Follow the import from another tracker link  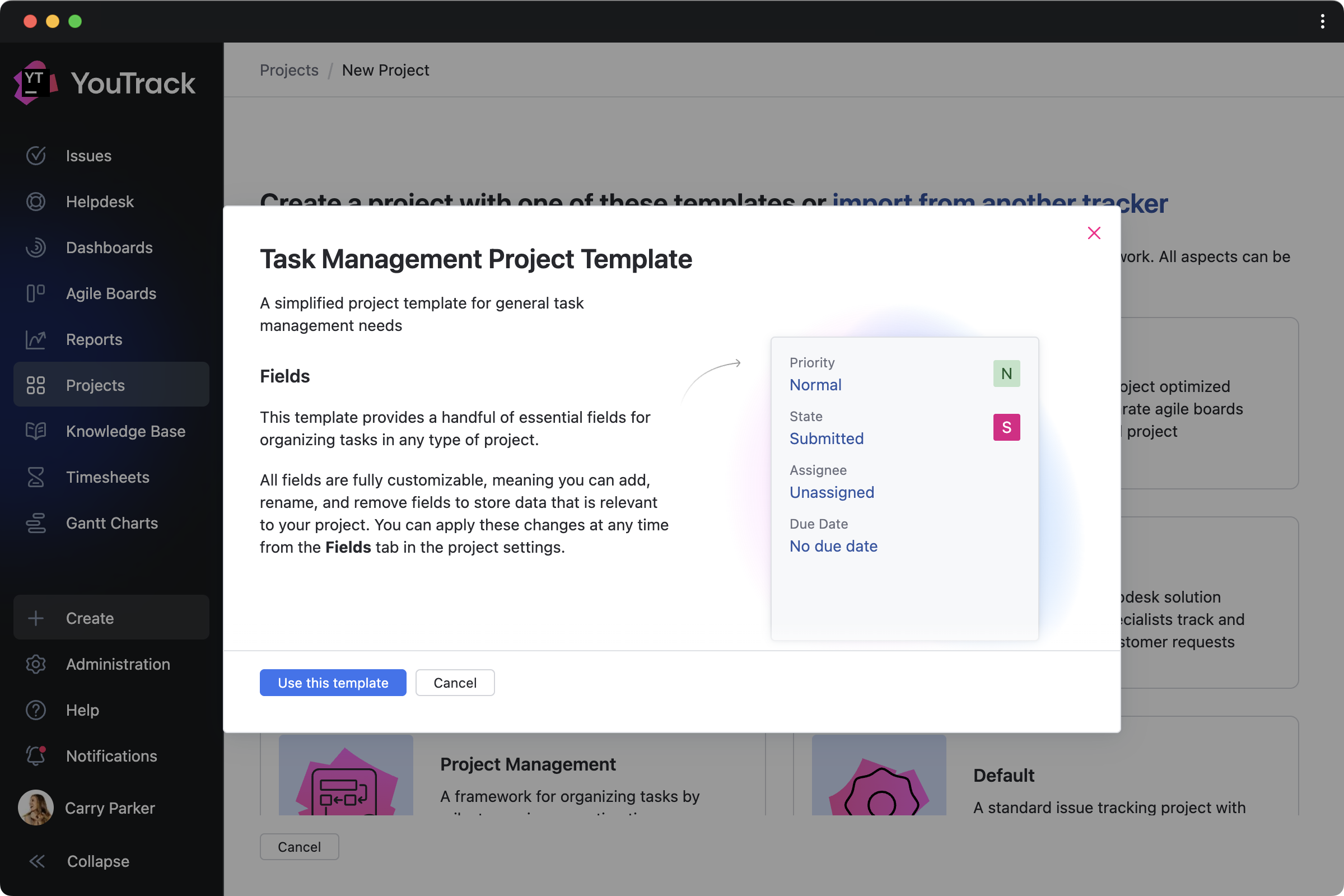(x=1000, y=202)
